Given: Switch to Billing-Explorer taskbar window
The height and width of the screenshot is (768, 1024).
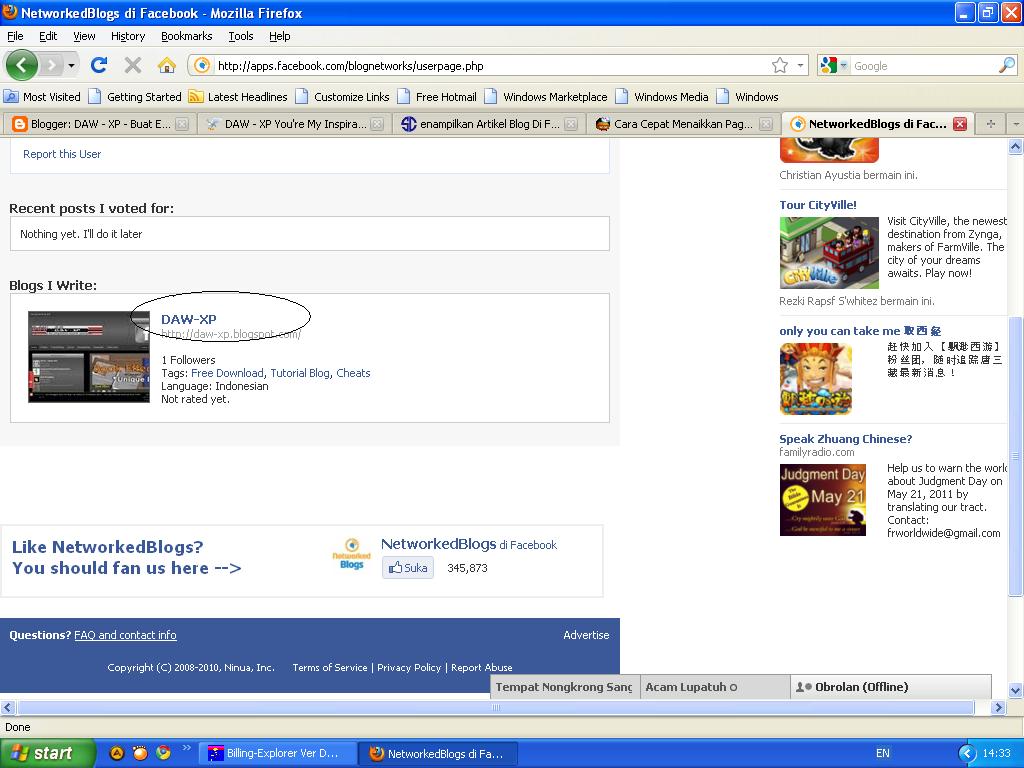Looking at the screenshot, I should click(277, 753).
